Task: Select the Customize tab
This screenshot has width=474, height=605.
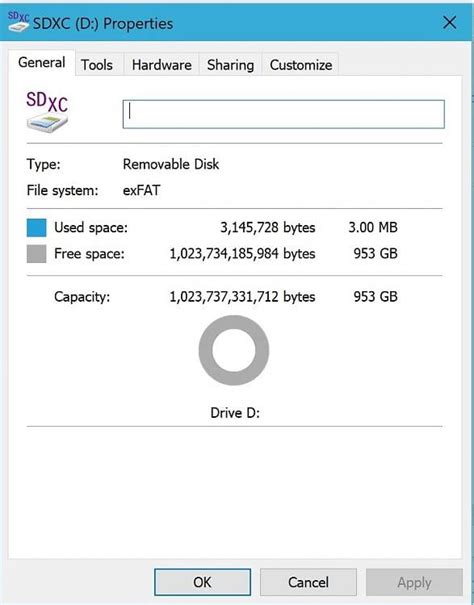Action: (x=301, y=64)
